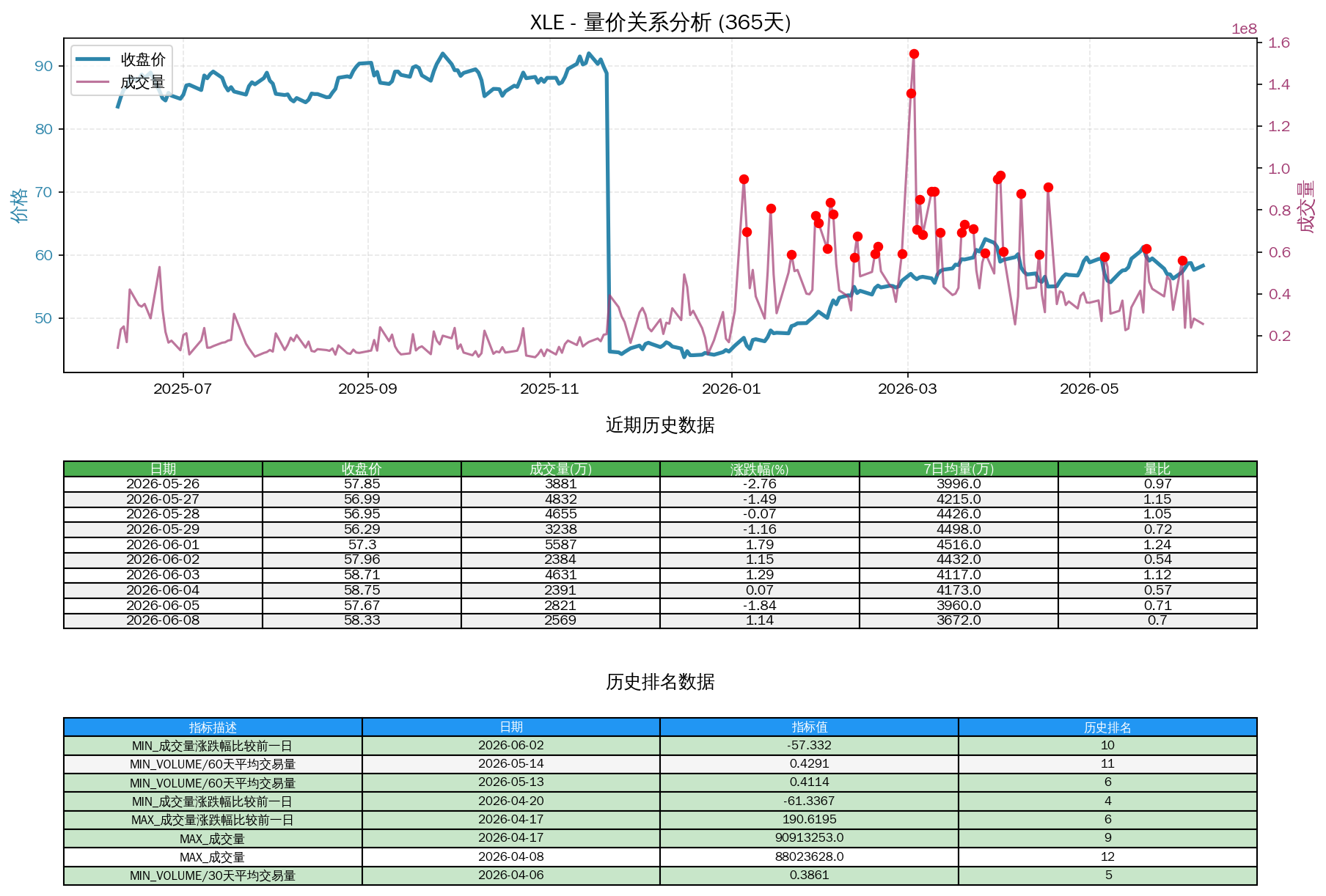This screenshot has width=1326, height=896.
Task: Click 7-day average 3672.0
Action: [x=959, y=620]
